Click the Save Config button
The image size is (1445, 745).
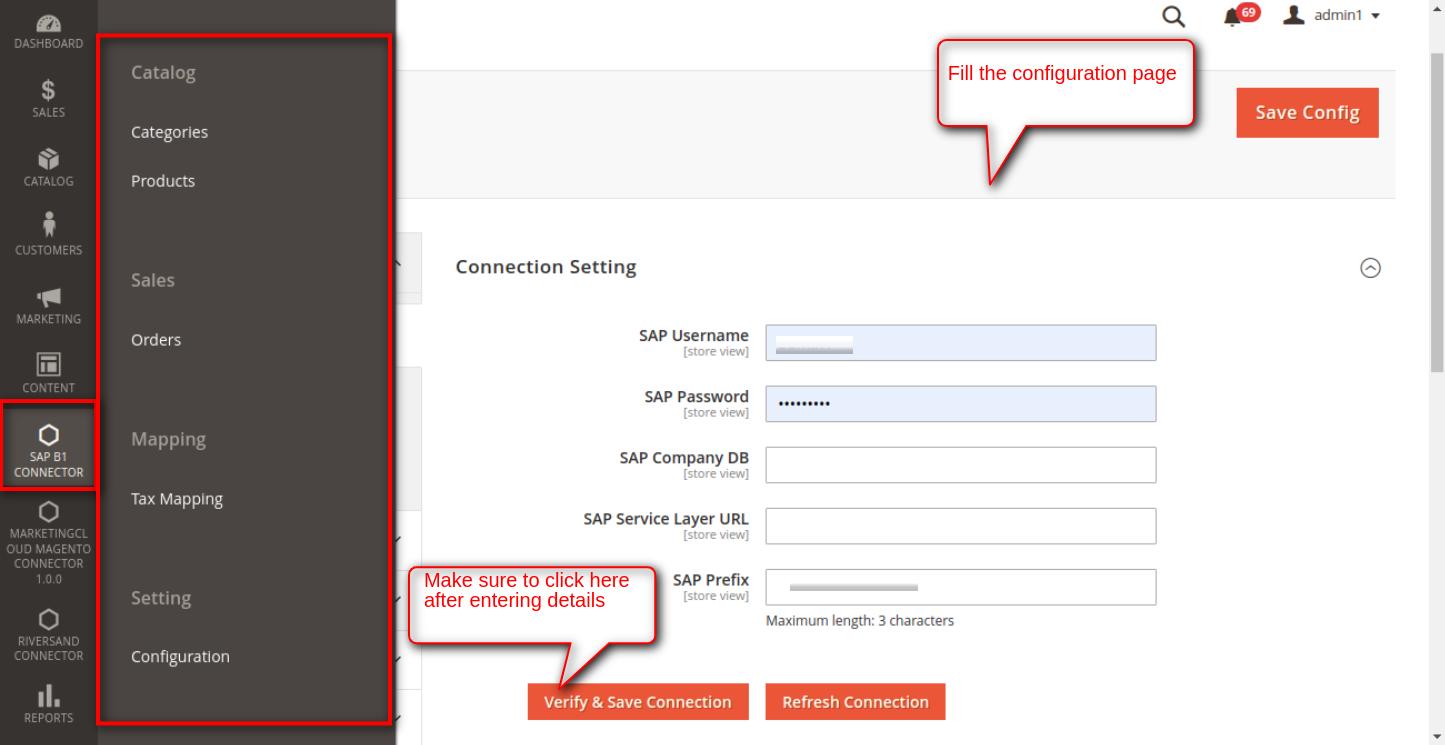(x=1306, y=112)
